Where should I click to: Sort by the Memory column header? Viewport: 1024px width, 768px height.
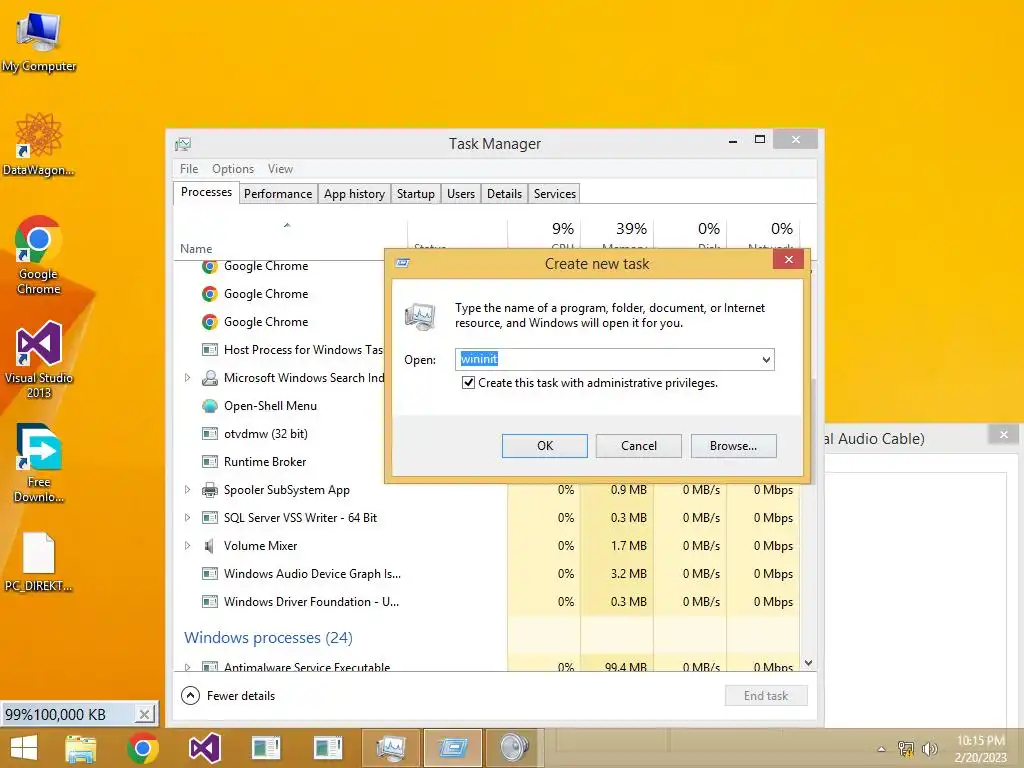point(617,236)
